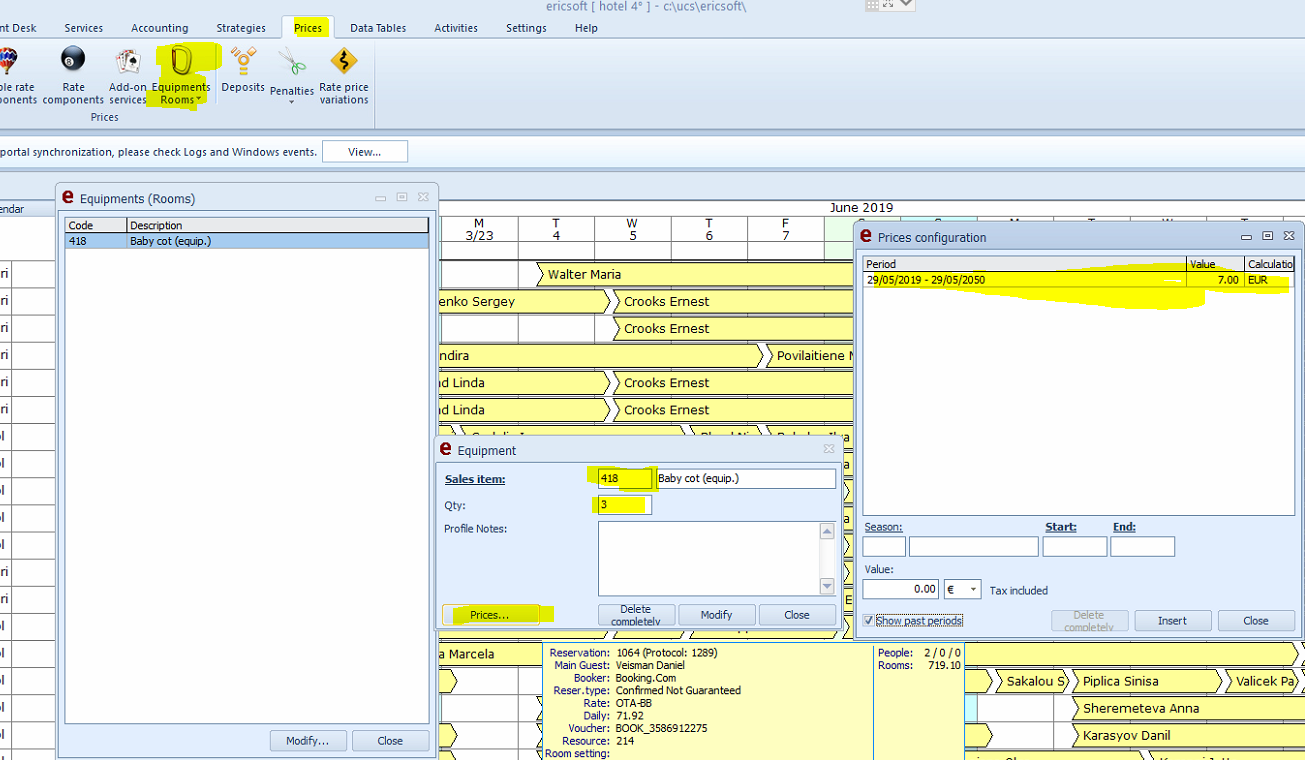Image resolution: width=1305 pixels, height=760 pixels.
Task: Select Walter Maria reservation bar
Action: click(695, 274)
